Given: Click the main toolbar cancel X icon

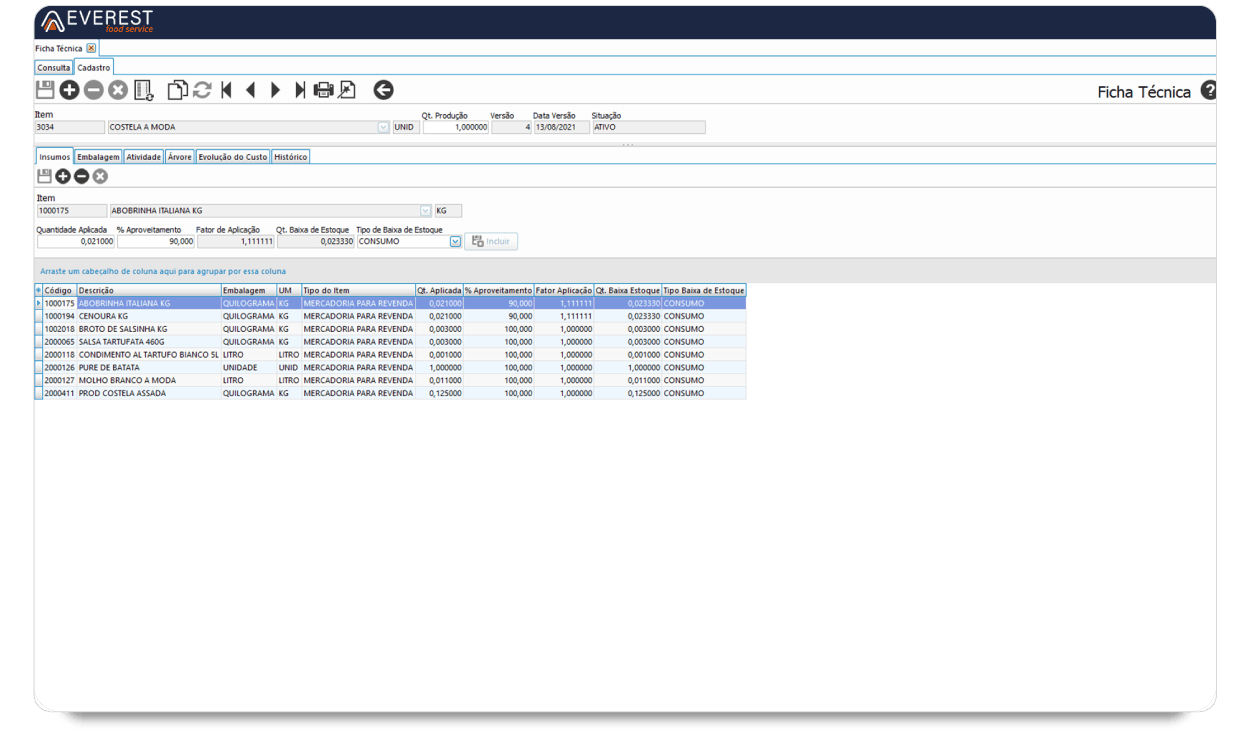Looking at the screenshot, I should pyautogui.click(x=118, y=90).
